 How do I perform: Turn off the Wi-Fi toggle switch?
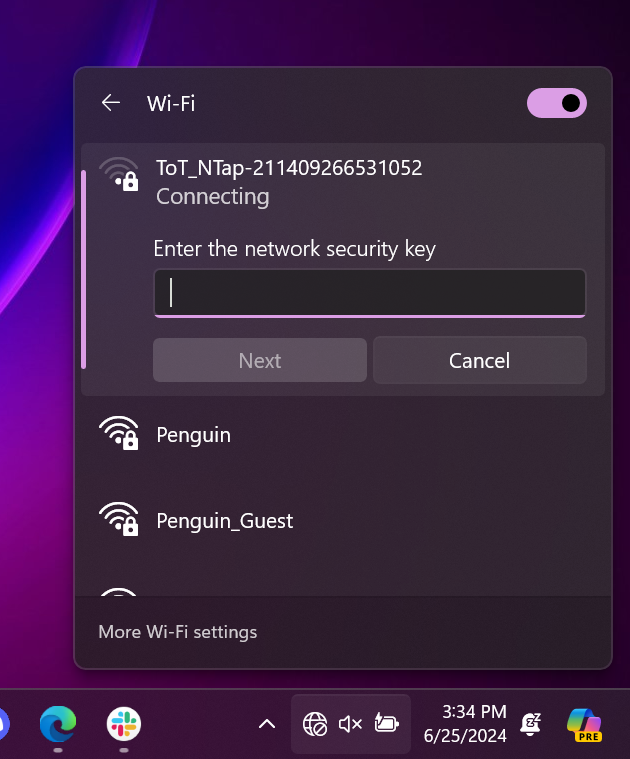pos(556,103)
